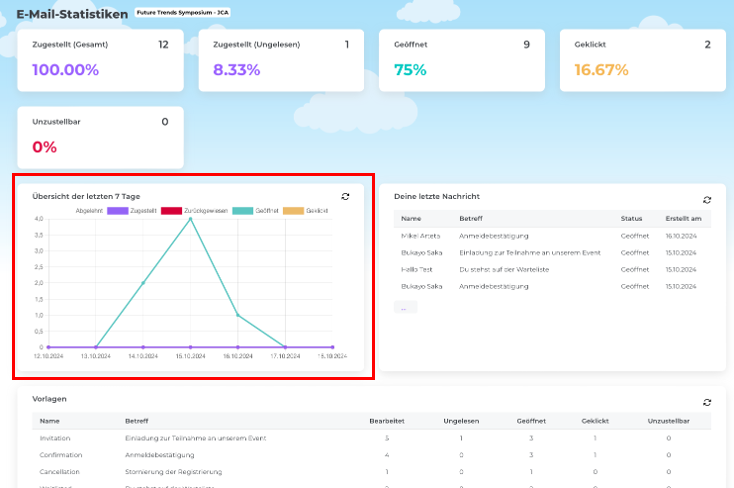The image size is (734, 488).
Task: Click Geöffnet status in Mikel Arteta row
Action: [x=635, y=236]
